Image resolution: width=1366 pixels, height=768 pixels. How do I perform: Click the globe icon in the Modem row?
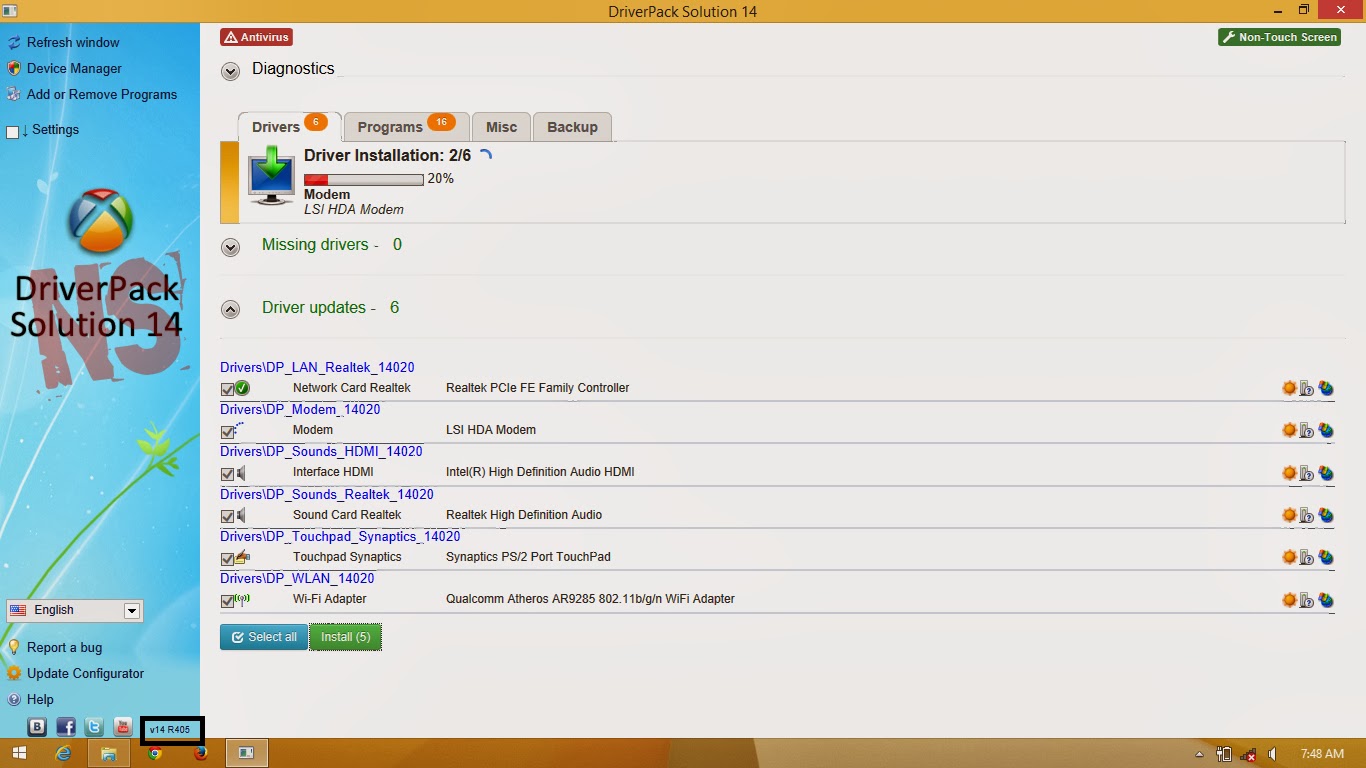[x=1326, y=430]
